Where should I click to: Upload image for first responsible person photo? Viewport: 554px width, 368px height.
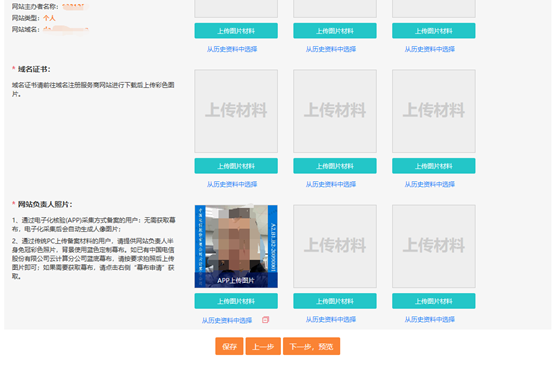236,301
